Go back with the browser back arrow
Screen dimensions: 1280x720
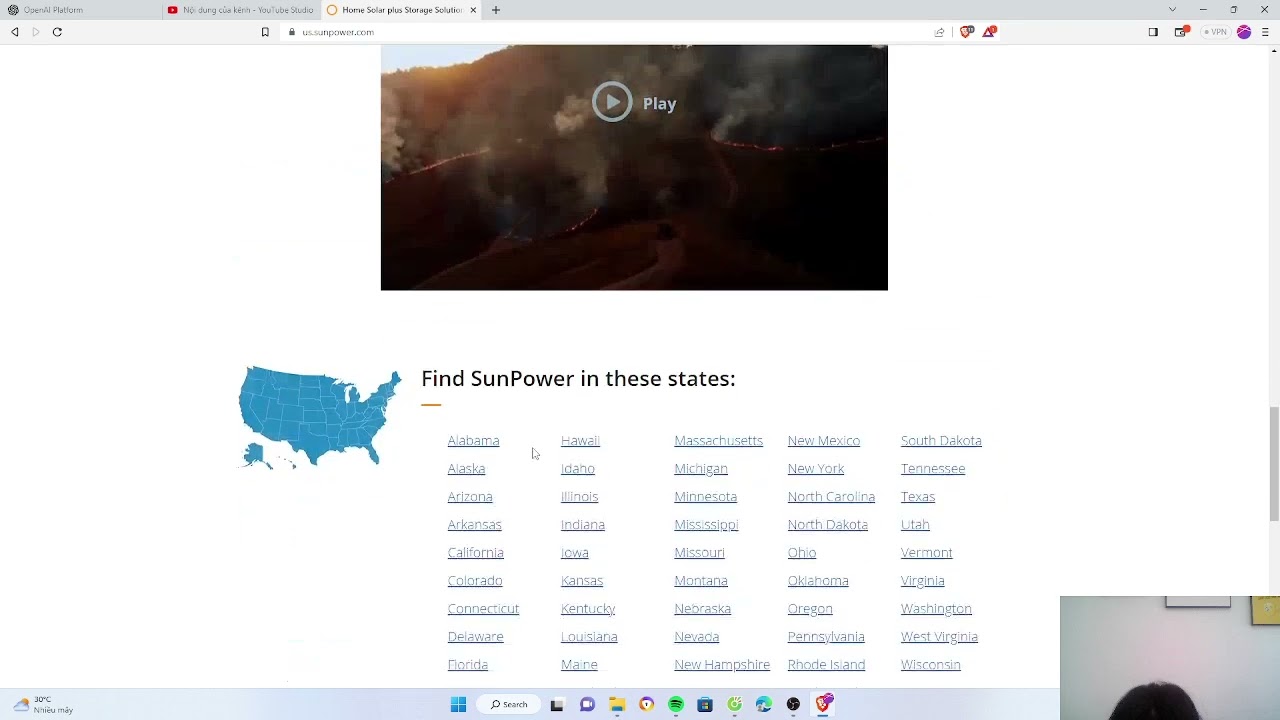tap(14, 32)
